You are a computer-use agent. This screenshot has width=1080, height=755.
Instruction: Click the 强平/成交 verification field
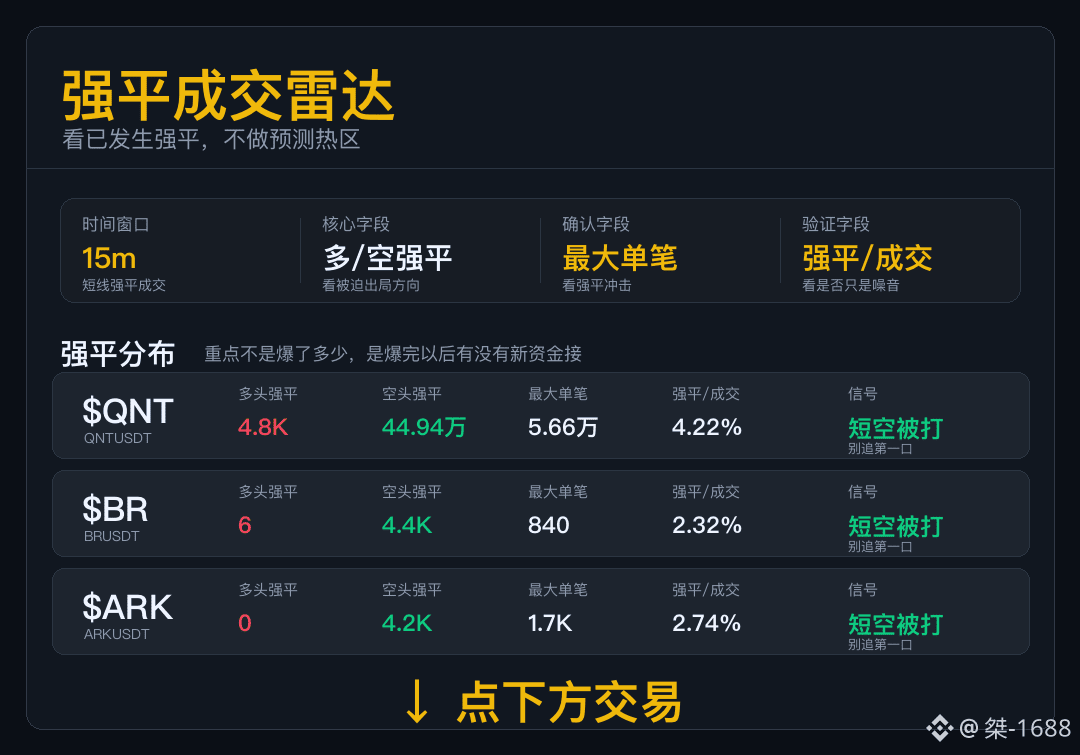[867, 259]
